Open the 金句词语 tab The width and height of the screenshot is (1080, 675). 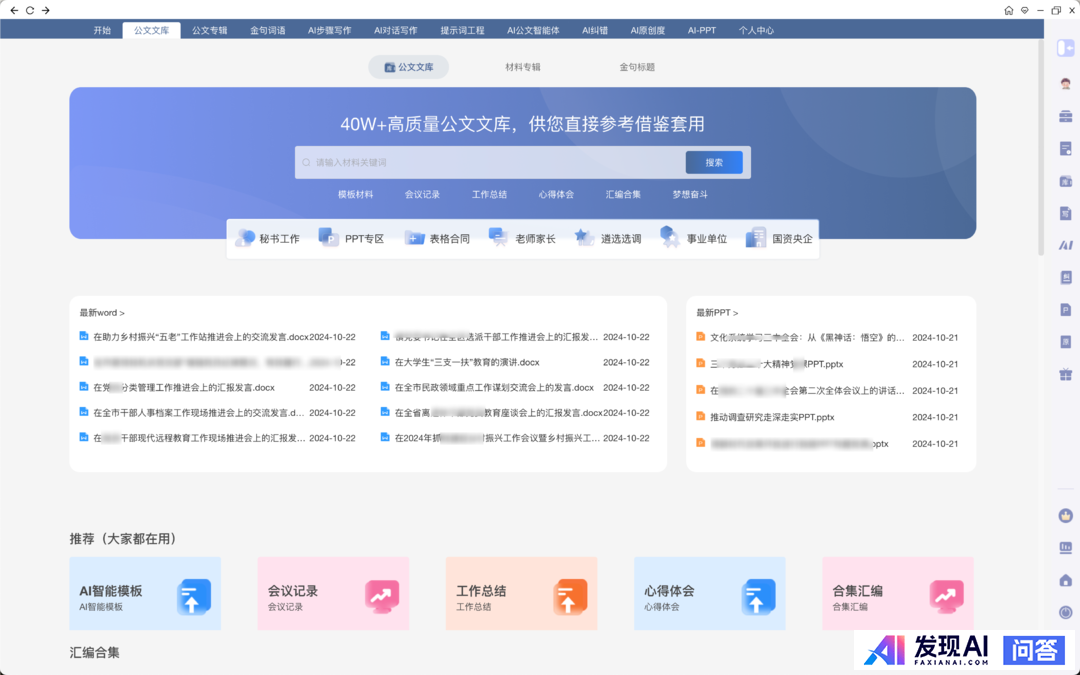point(267,30)
